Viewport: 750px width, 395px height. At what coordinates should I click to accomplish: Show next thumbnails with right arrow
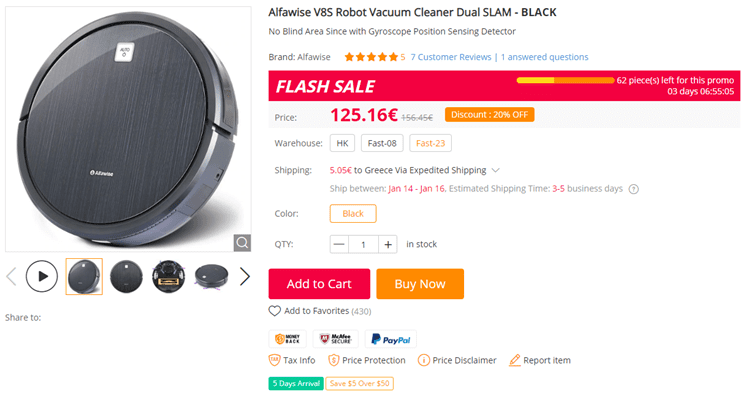pos(244,276)
